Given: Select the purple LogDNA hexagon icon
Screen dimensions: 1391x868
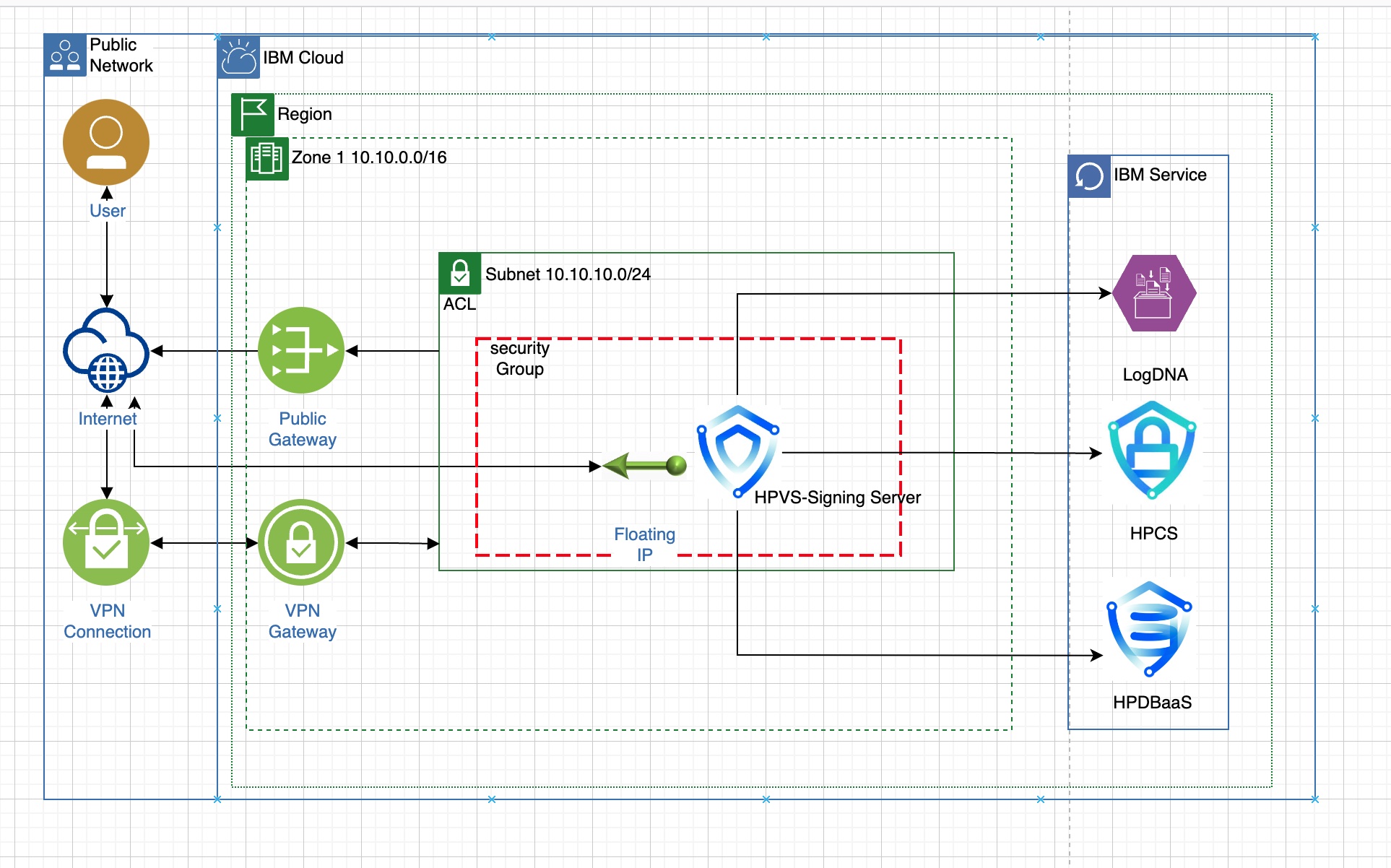Looking at the screenshot, I should click(1153, 293).
